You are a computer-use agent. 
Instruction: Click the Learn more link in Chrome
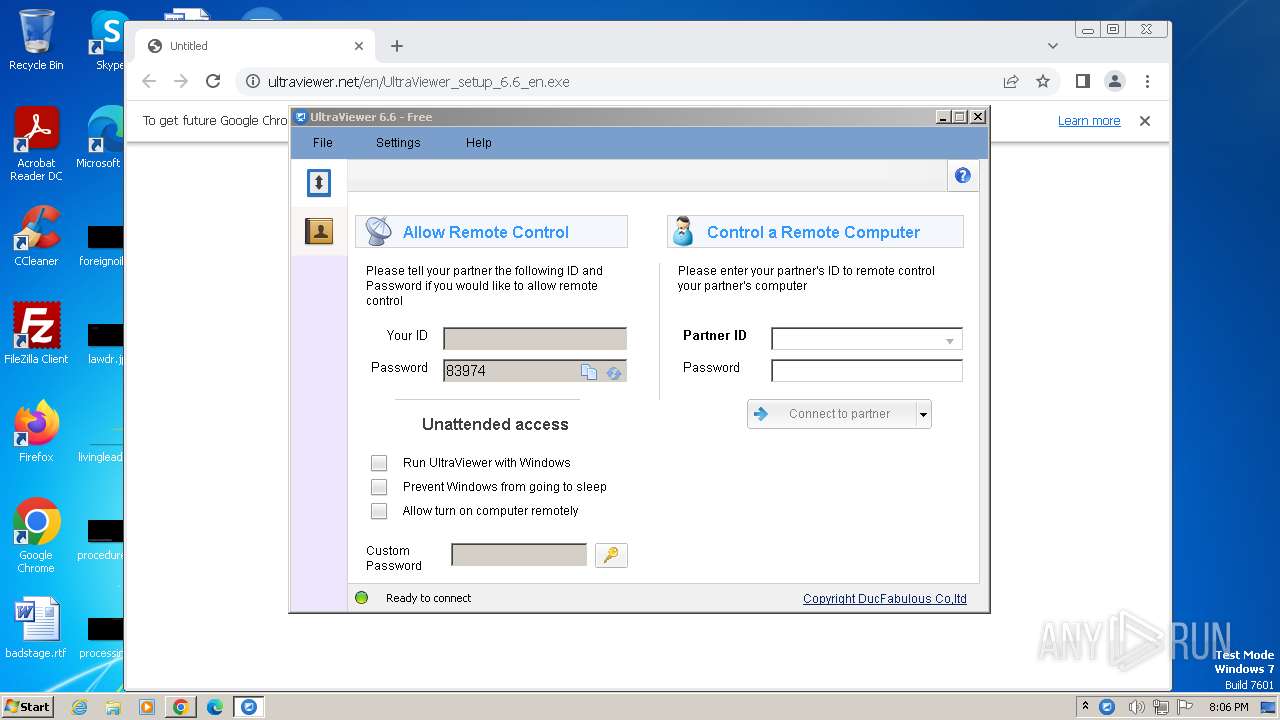1089,121
